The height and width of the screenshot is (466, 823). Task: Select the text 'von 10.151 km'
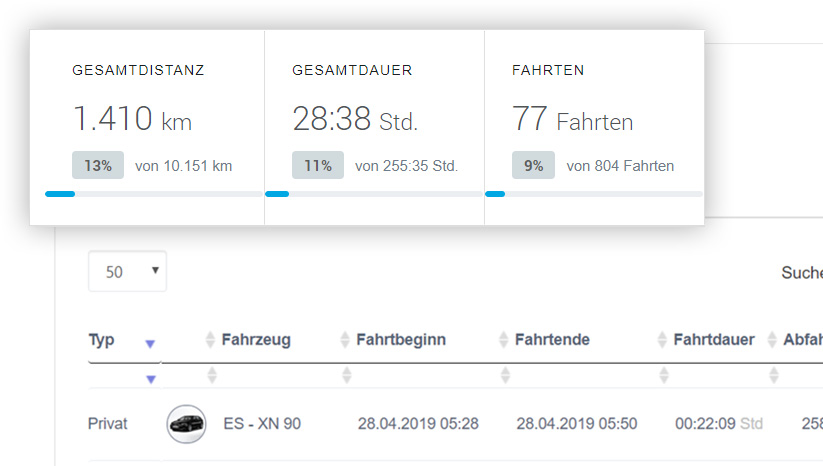click(184, 166)
